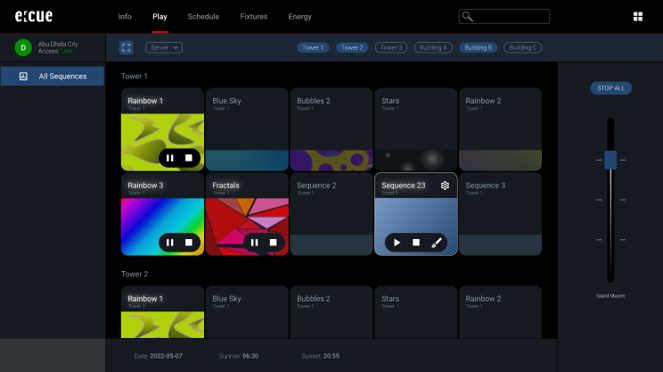Stop the Rainbow 3 sequence
Screen dimensions: 663x372
(x=189, y=243)
